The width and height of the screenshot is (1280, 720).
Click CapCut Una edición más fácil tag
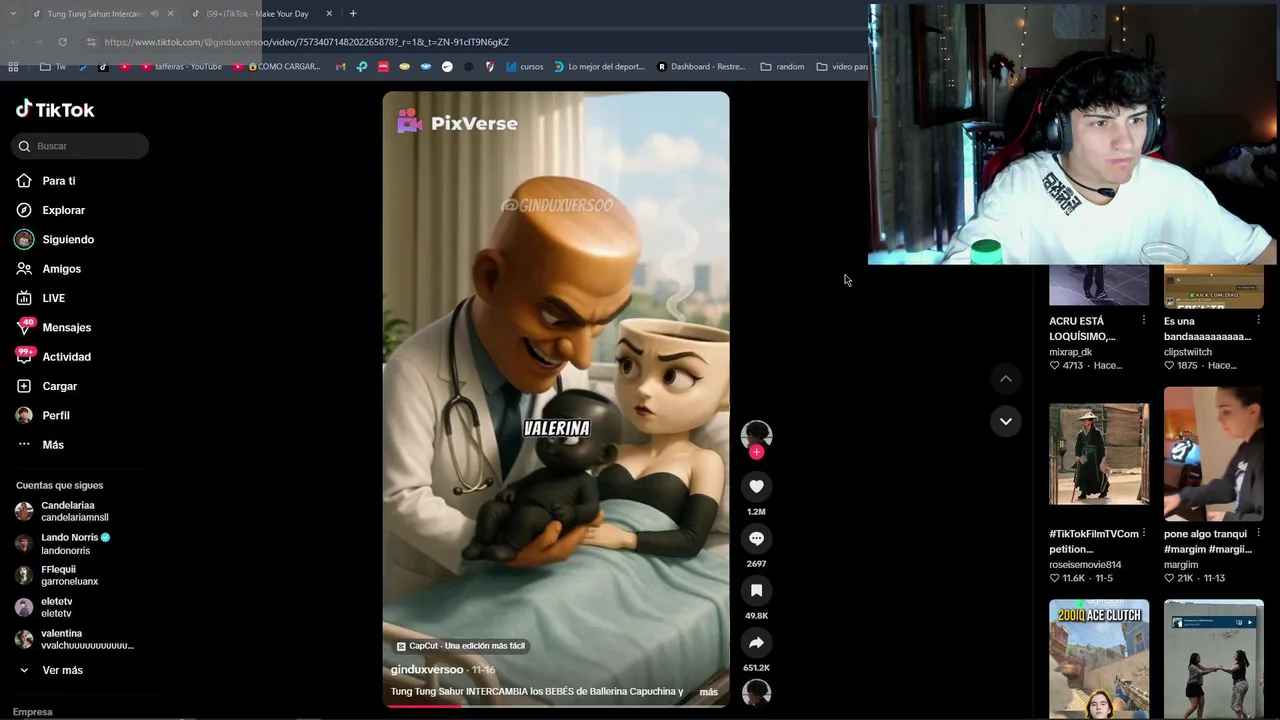pyautogui.click(x=461, y=646)
